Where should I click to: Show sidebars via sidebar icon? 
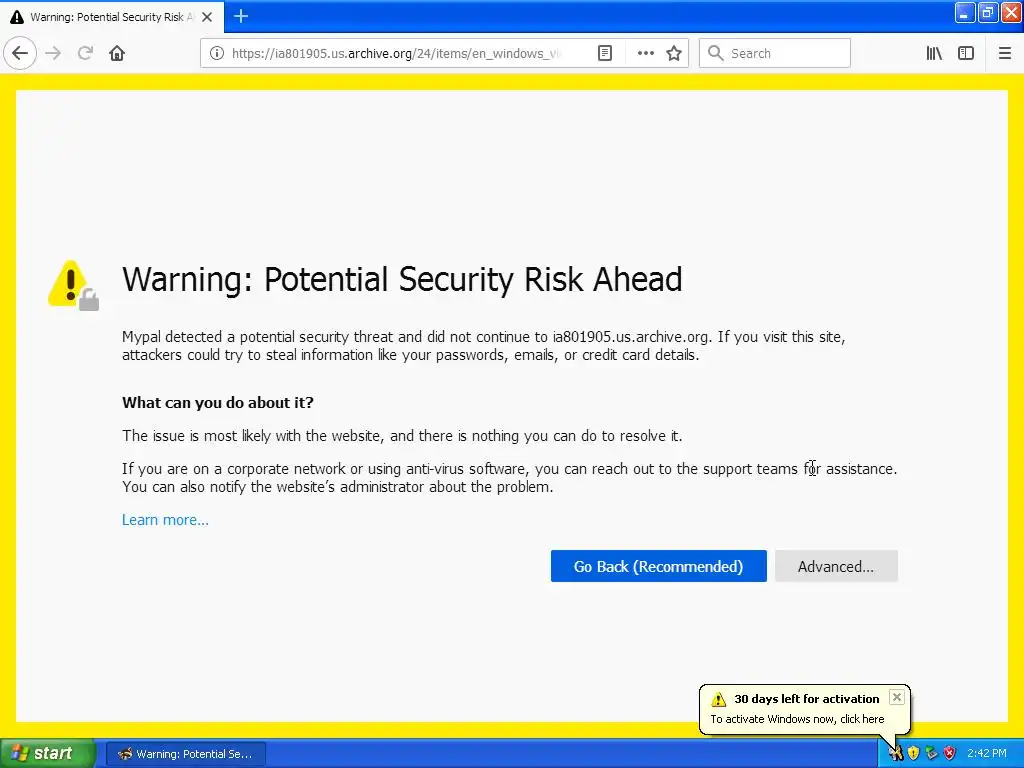tap(966, 54)
